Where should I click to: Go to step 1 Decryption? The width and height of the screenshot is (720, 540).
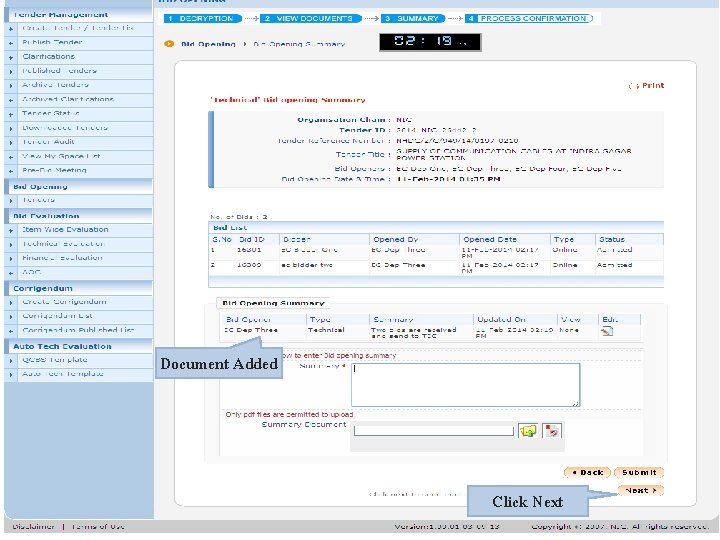pyautogui.click(x=203, y=18)
